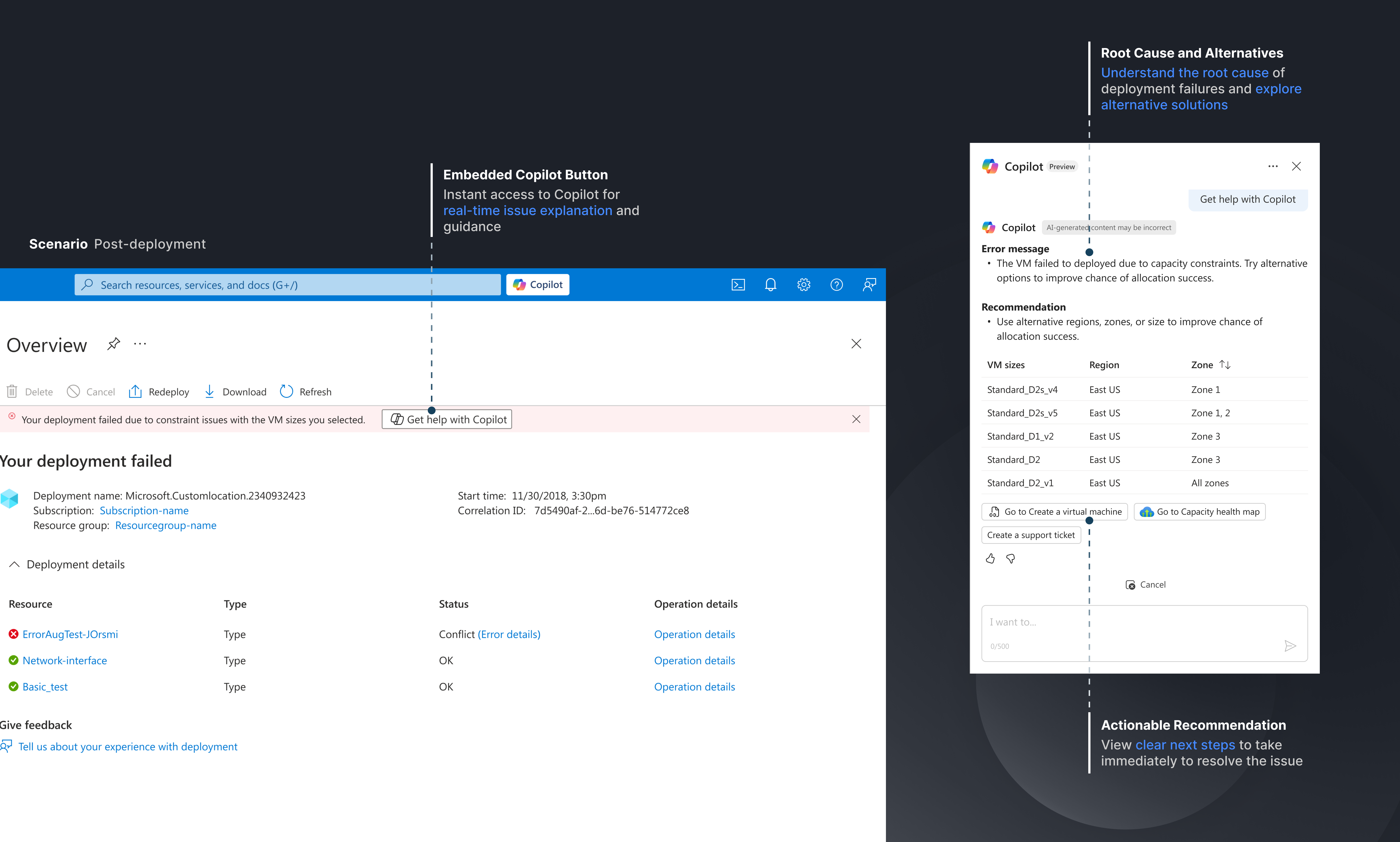Open Copilot from the portal header
This screenshot has width=1400, height=842.
click(x=537, y=285)
